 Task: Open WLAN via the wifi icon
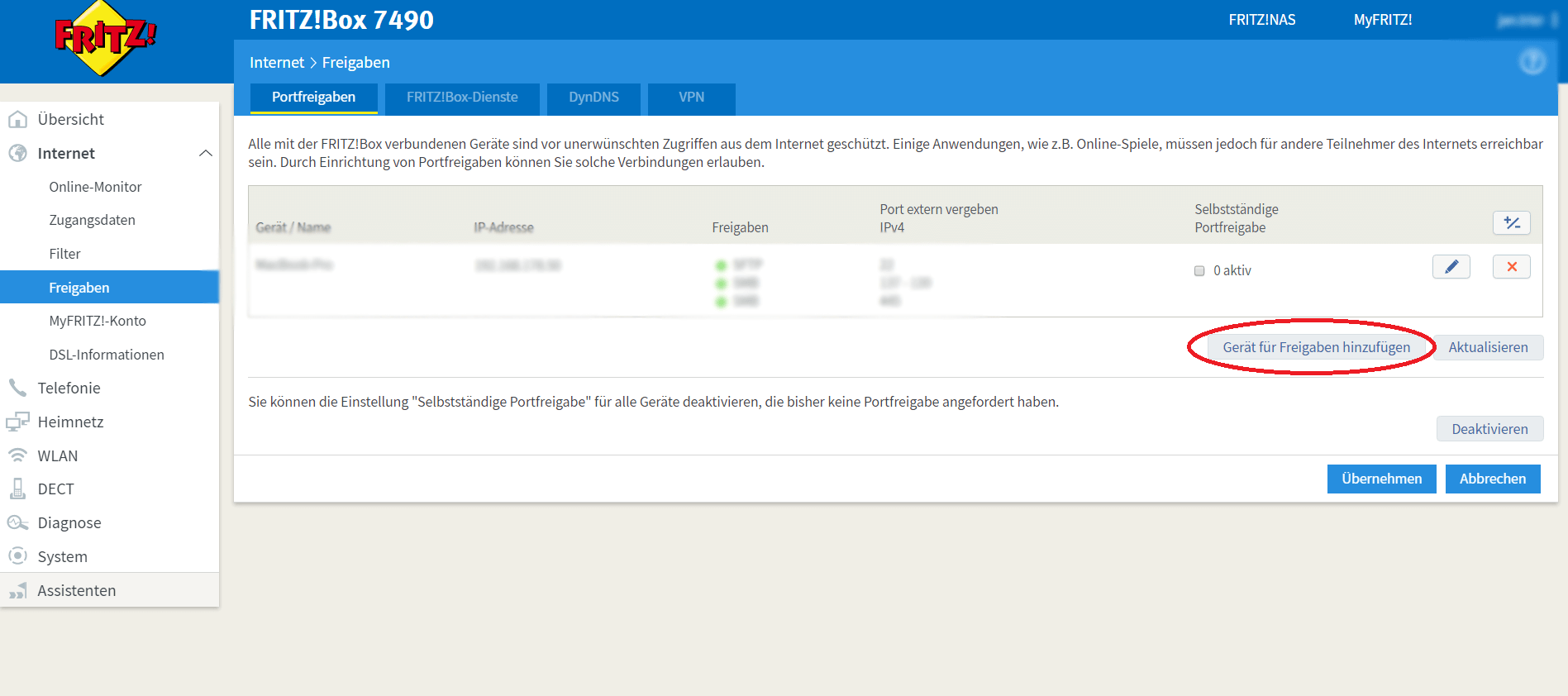pos(17,455)
